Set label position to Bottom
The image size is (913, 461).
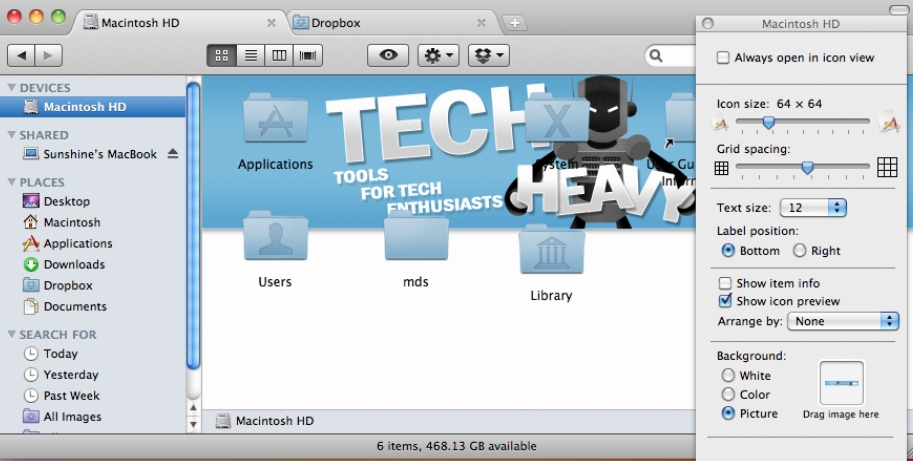tap(728, 250)
